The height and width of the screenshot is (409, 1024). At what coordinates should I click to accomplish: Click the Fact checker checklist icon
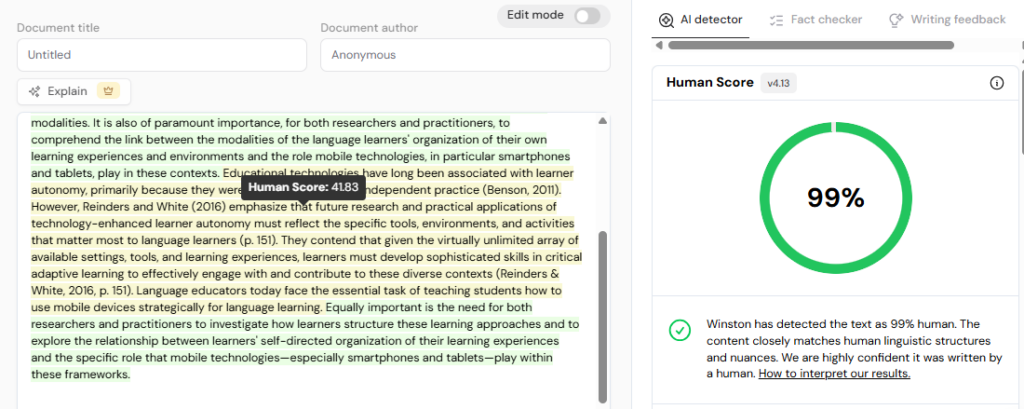pyautogui.click(x=776, y=20)
